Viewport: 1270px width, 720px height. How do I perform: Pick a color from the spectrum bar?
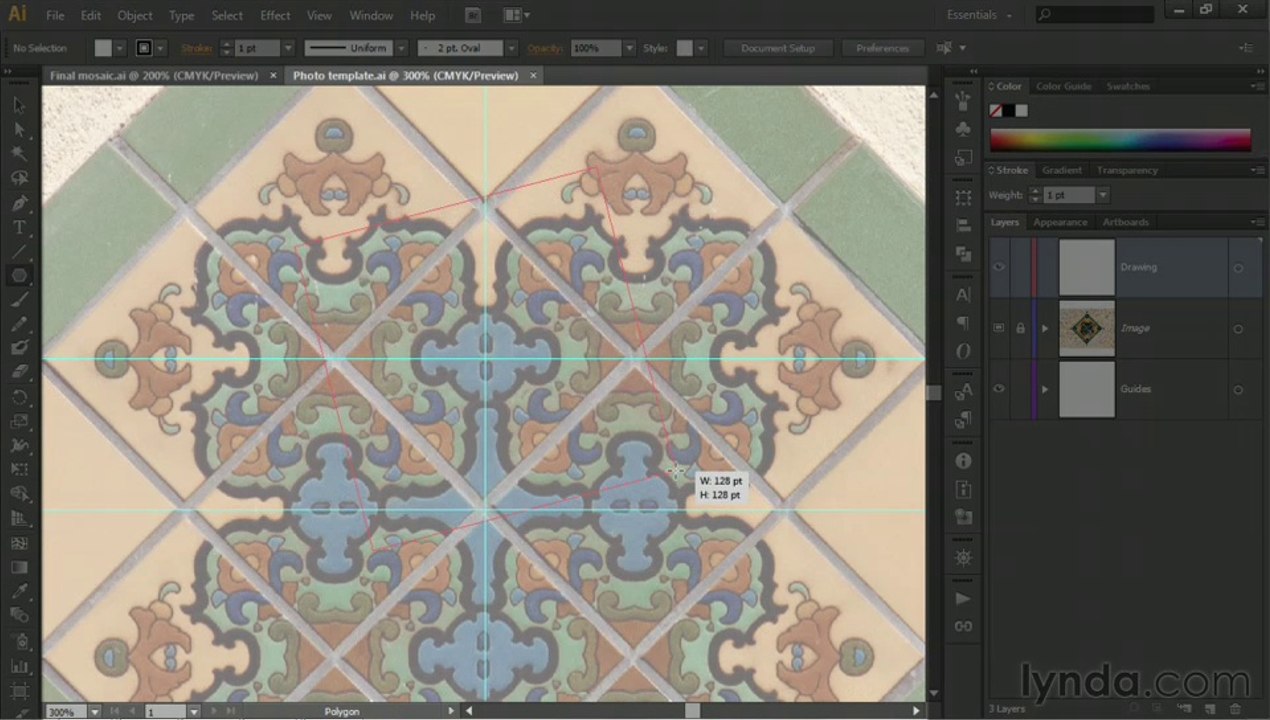(x=1120, y=139)
